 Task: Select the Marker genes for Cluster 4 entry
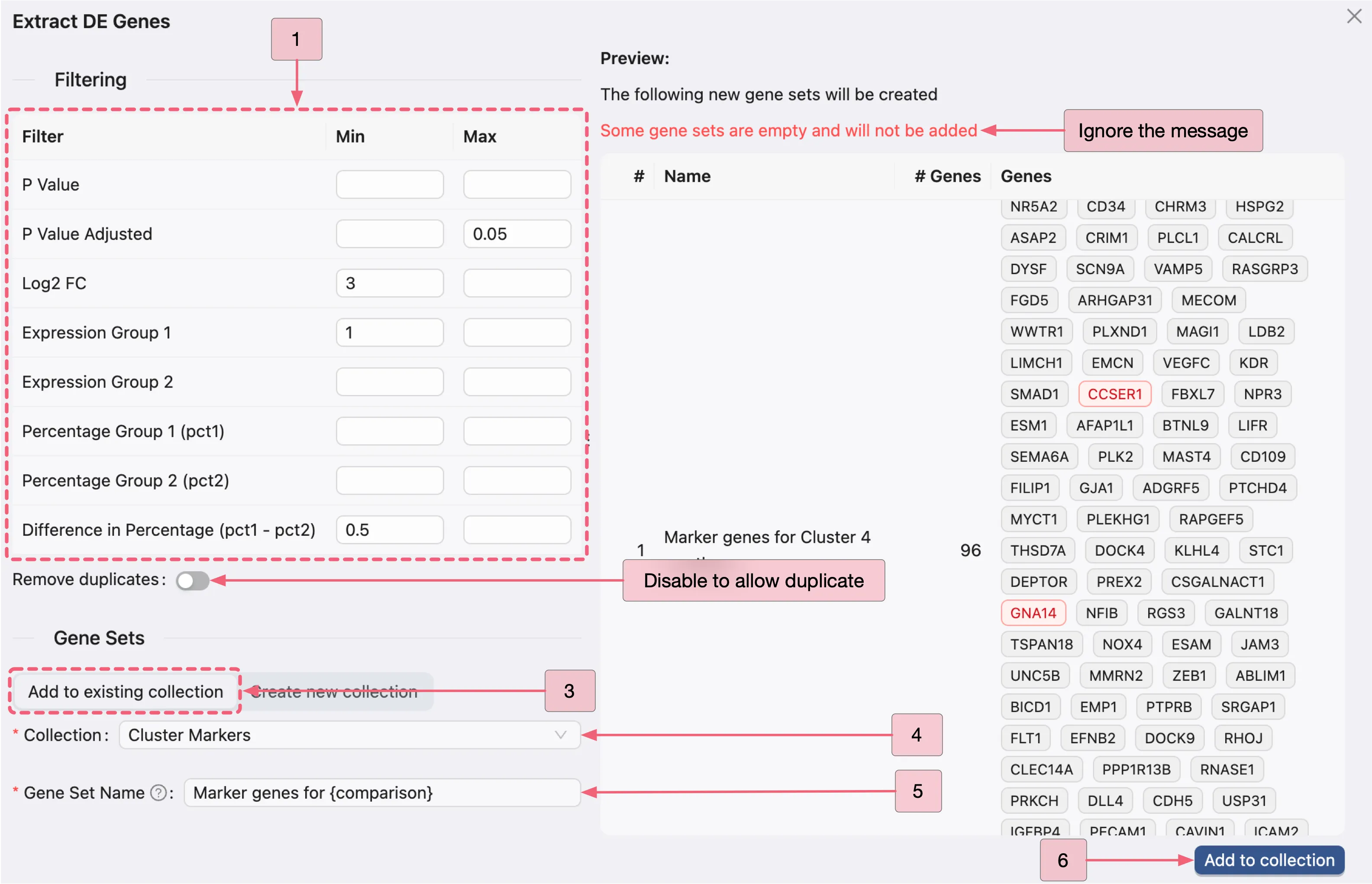(x=767, y=538)
